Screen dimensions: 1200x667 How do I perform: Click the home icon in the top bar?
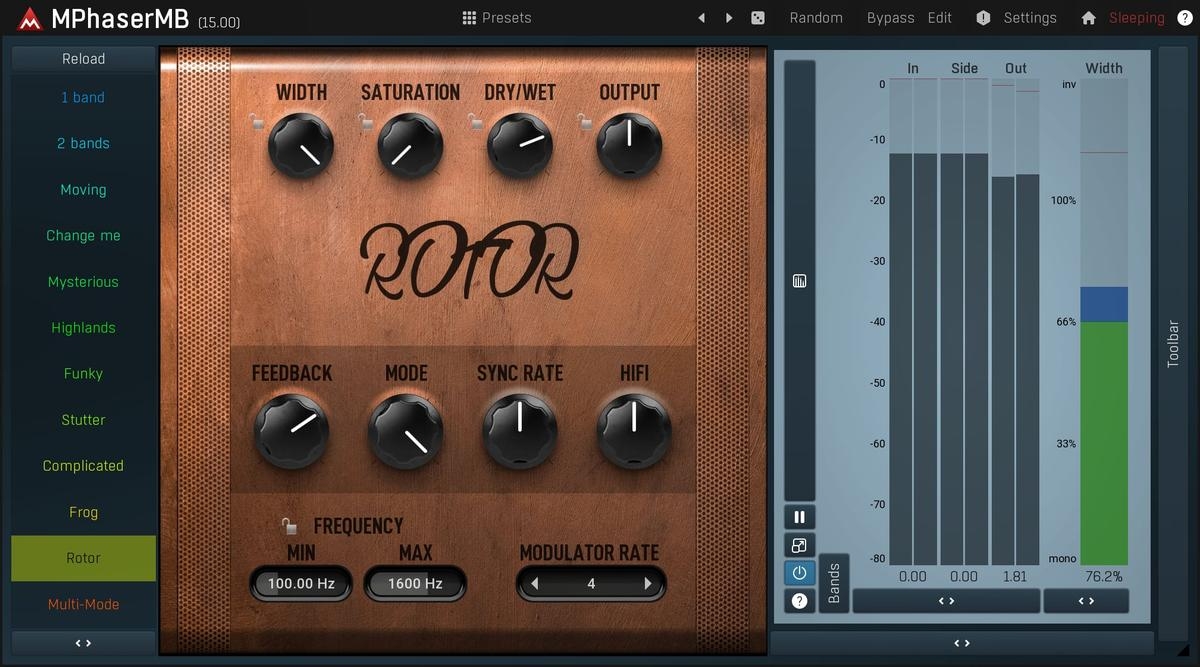[x=1089, y=18]
